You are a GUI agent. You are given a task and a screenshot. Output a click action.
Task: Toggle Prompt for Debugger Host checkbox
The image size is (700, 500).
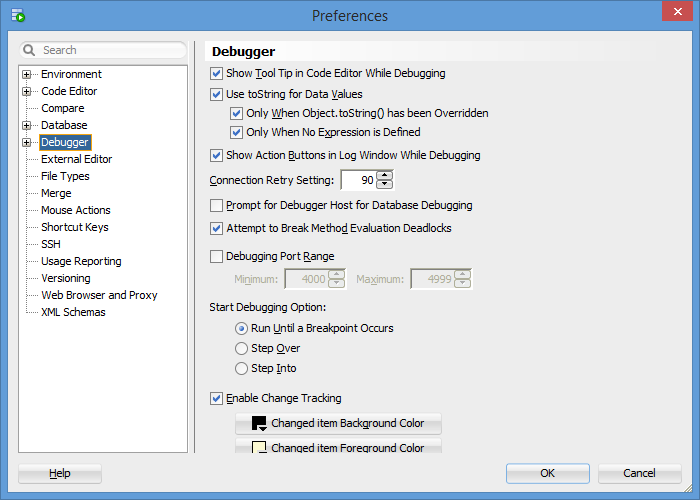coord(217,205)
